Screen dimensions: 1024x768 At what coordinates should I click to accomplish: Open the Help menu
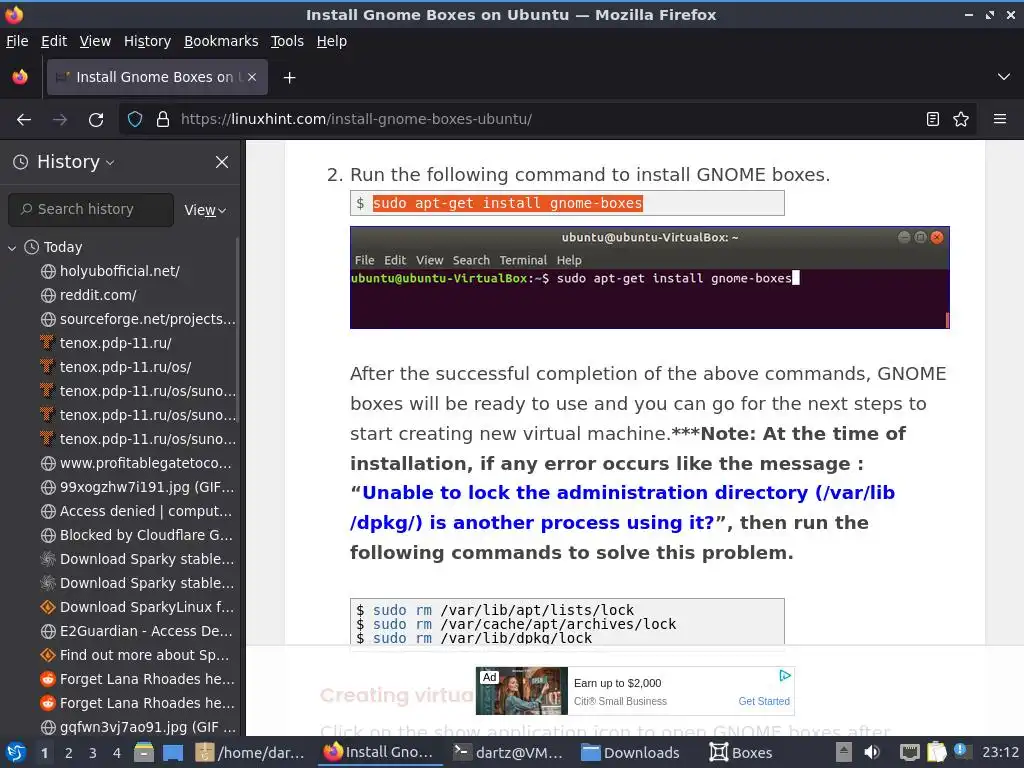tap(332, 41)
